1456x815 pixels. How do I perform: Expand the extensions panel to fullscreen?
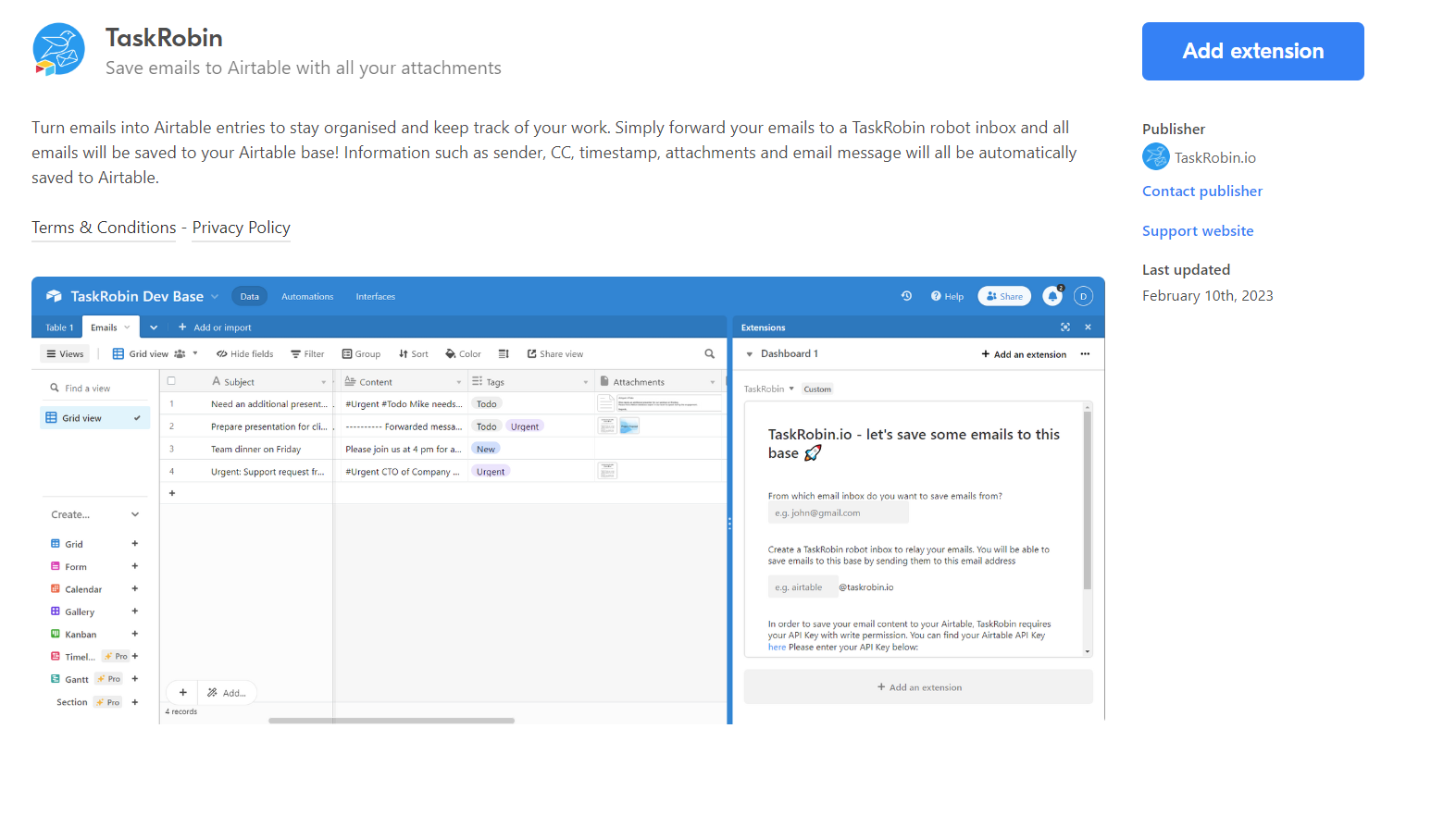1065,327
